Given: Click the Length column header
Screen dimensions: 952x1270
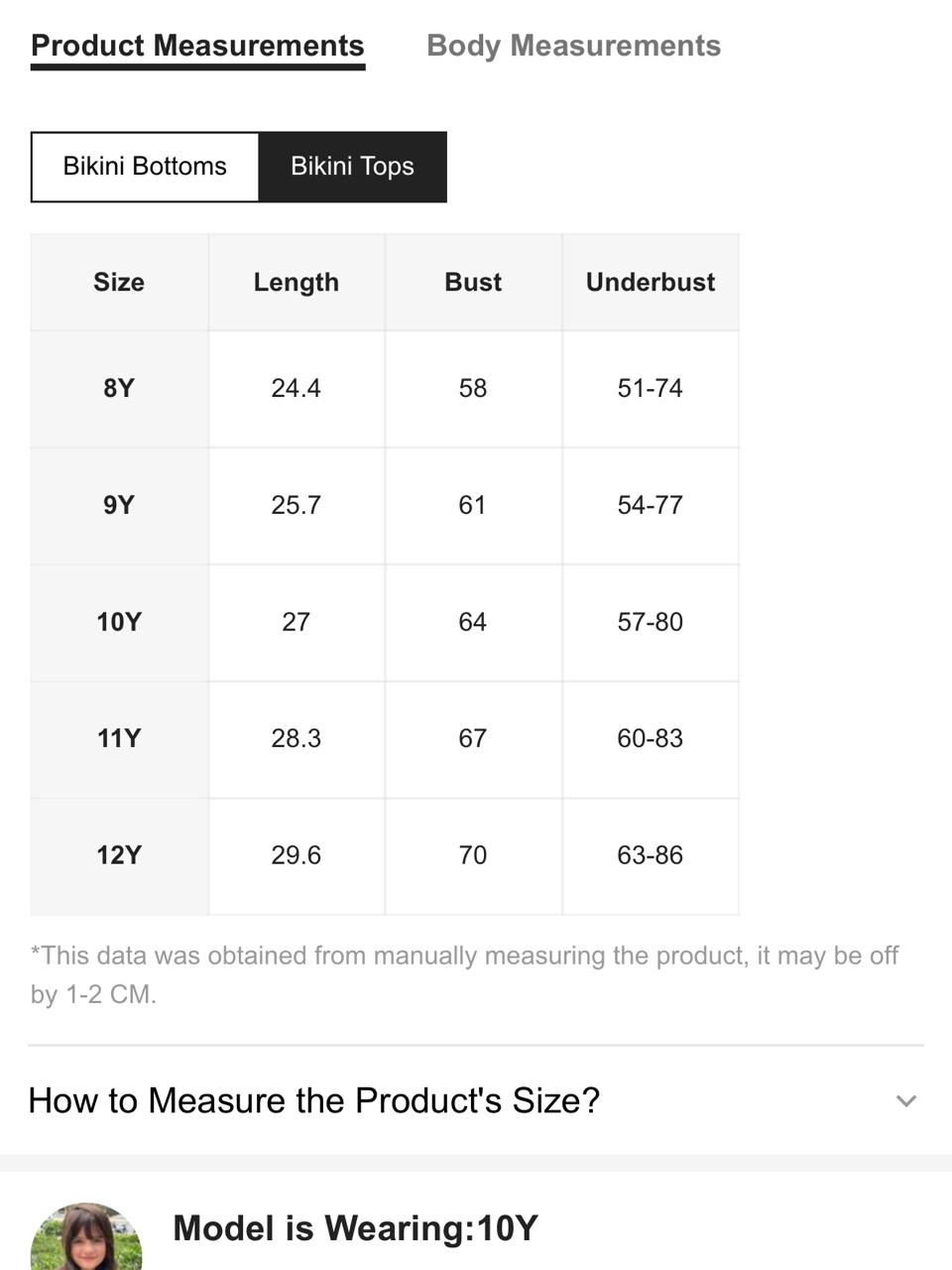Looking at the screenshot, I should coord(297,282).
